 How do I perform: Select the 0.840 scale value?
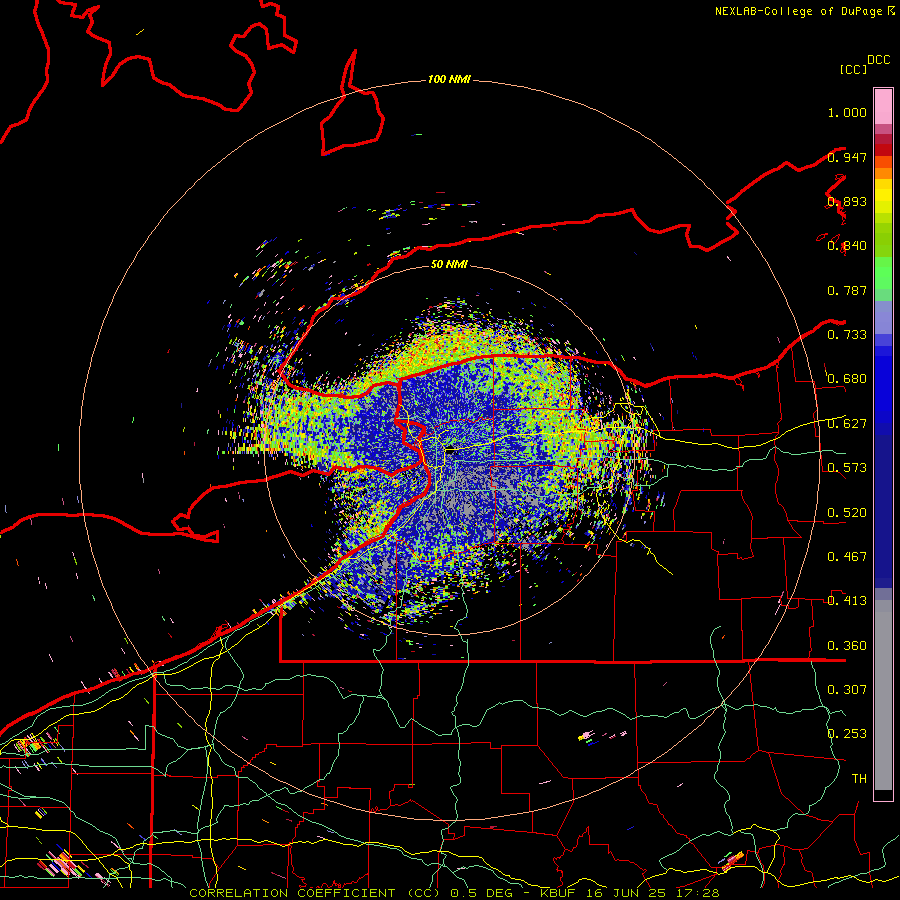pos(847,246)
